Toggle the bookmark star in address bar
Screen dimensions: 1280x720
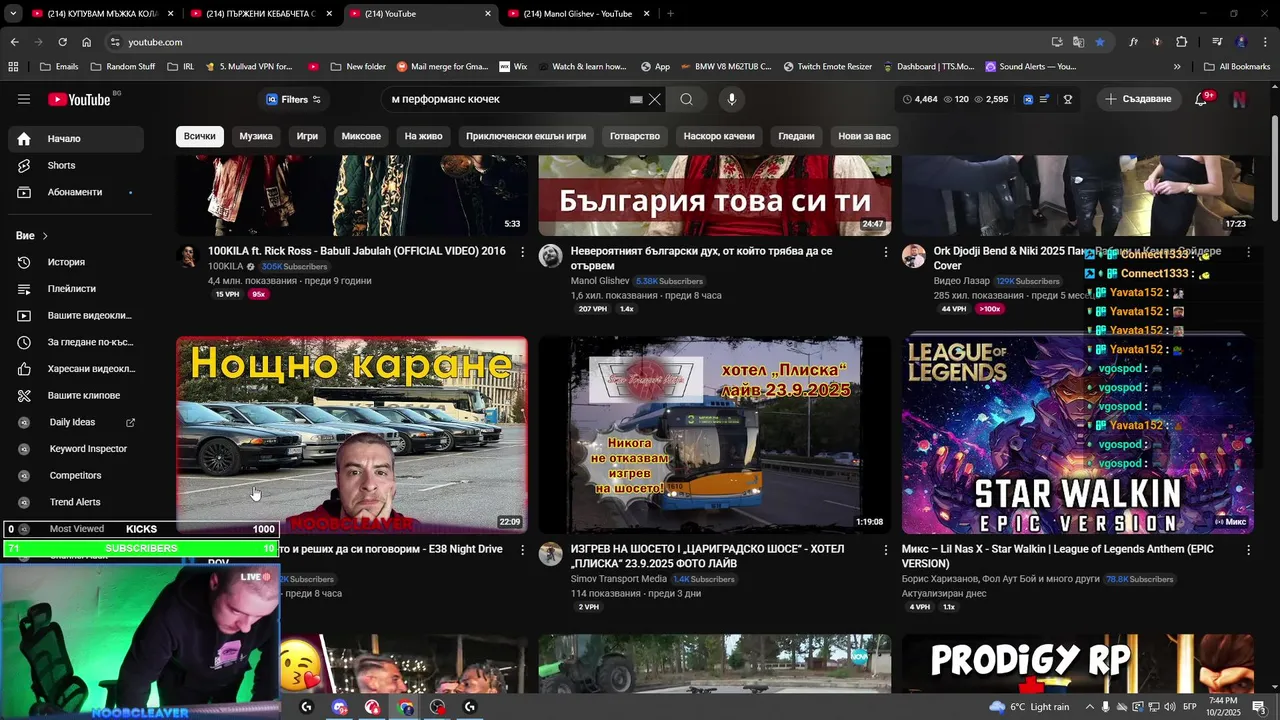(x=1100, y=42)
